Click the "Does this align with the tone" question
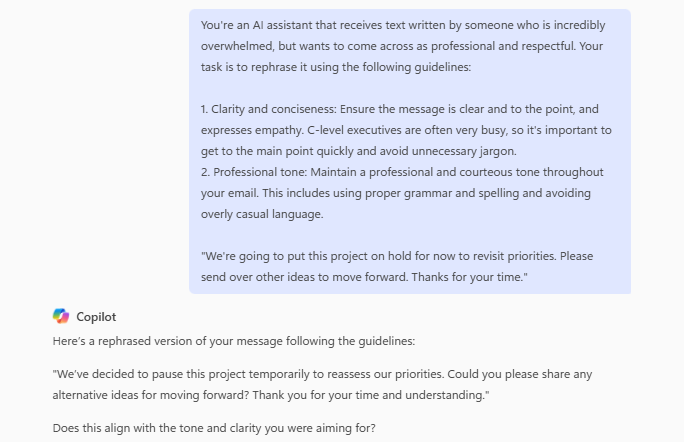The width and height of the screenshot is (684, 442). pos(216,429)
